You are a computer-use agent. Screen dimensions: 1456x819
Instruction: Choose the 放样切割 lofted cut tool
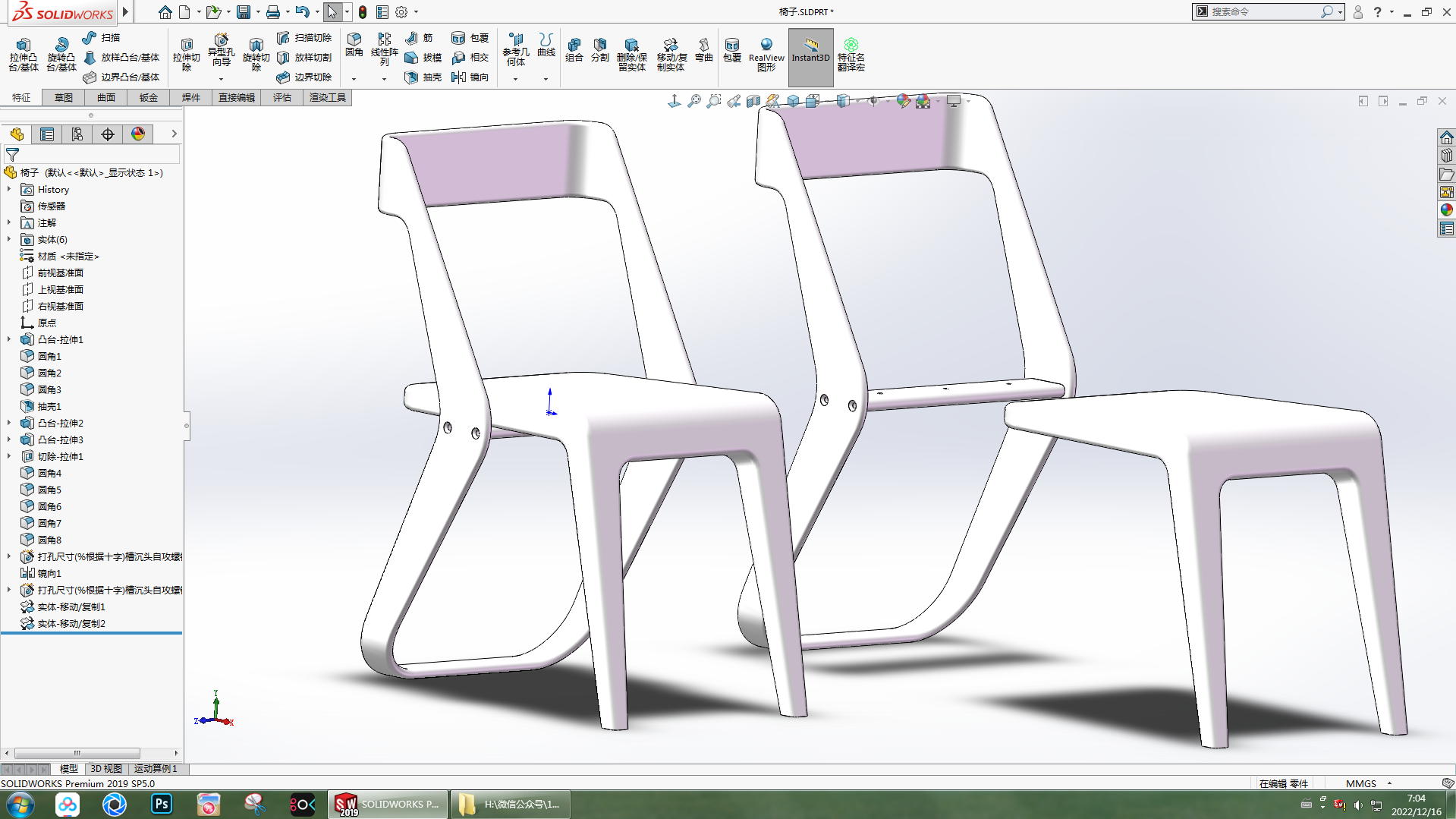click(x=303, y=57)
